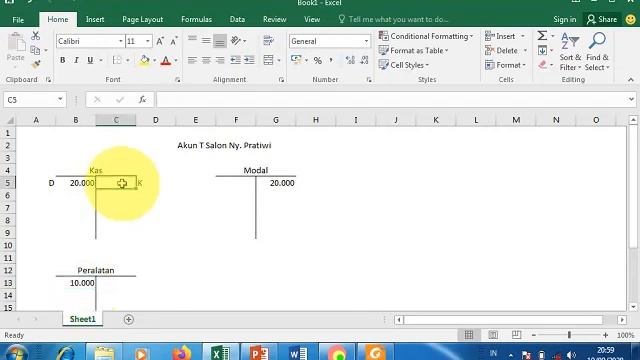Screen dimensions: 640x360
Task: Decrease decimal places
Action: click(364, 60)
